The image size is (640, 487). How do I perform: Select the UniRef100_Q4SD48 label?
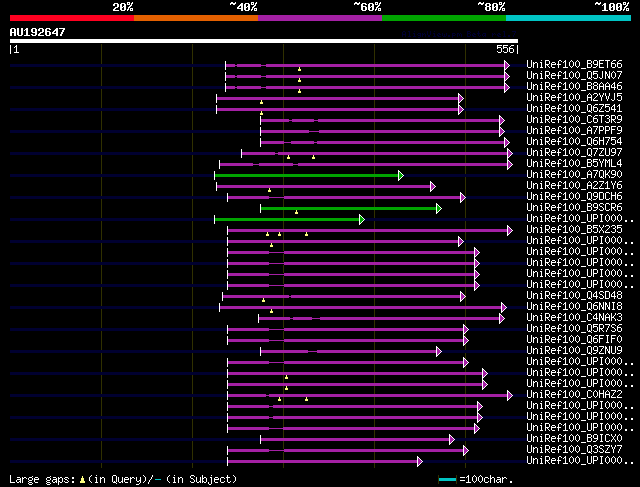tap(574, 296)
